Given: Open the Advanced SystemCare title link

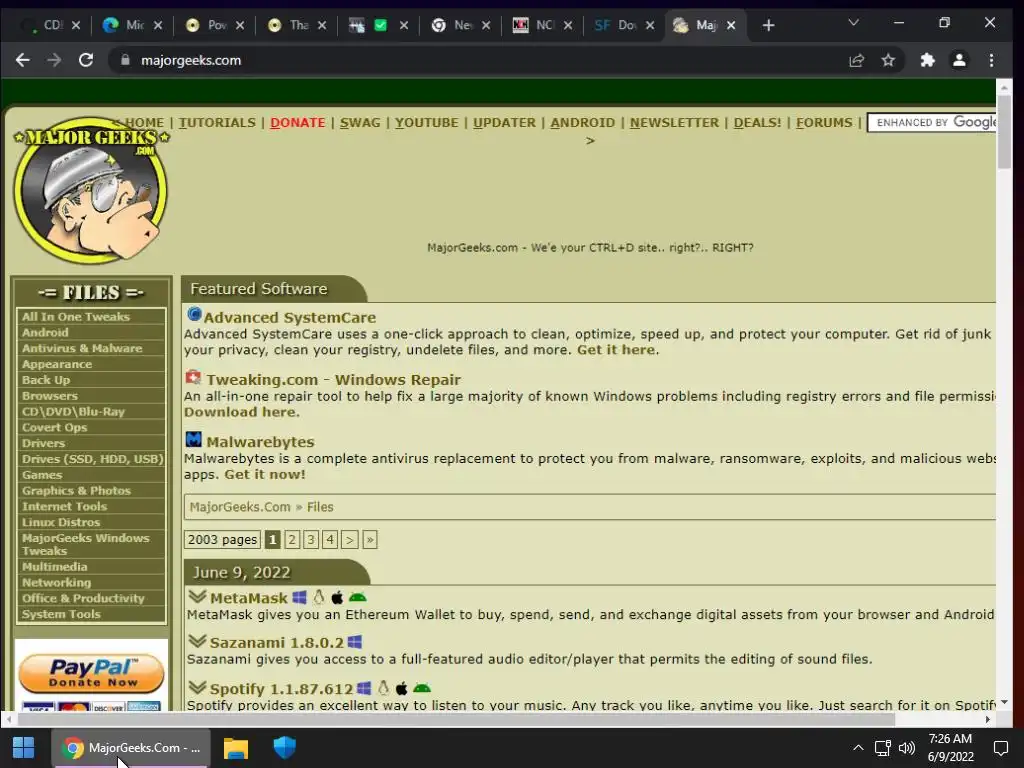Looking at the screenshot, I should (x=289, y=317).
